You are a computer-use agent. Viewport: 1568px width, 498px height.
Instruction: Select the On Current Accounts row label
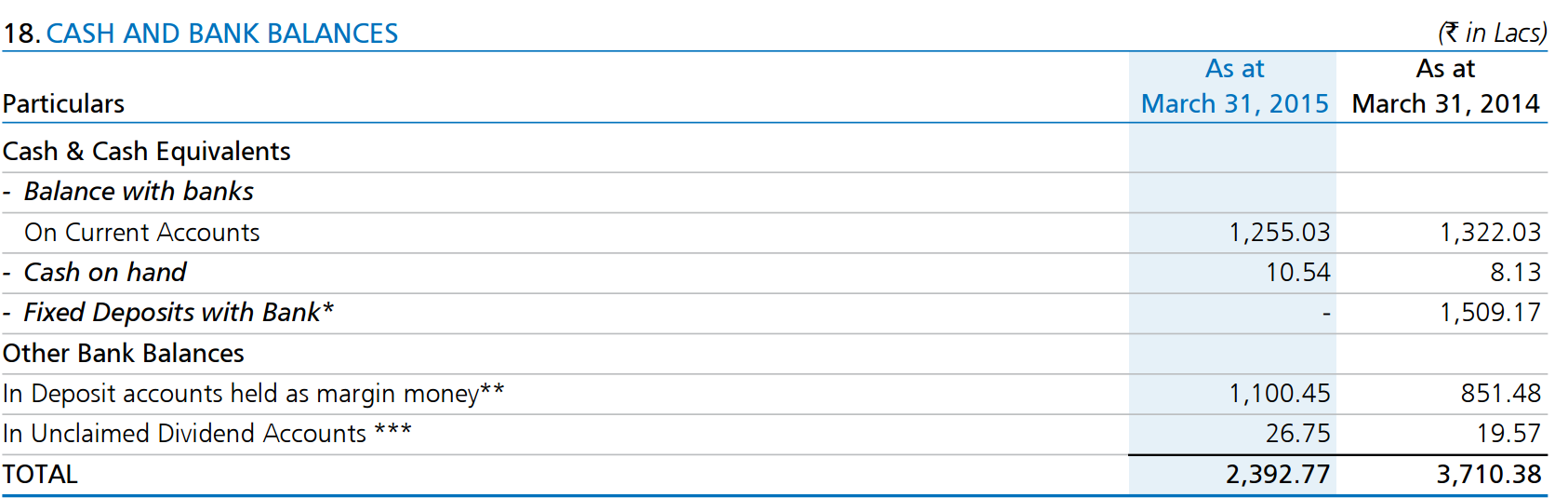[142, 232]
